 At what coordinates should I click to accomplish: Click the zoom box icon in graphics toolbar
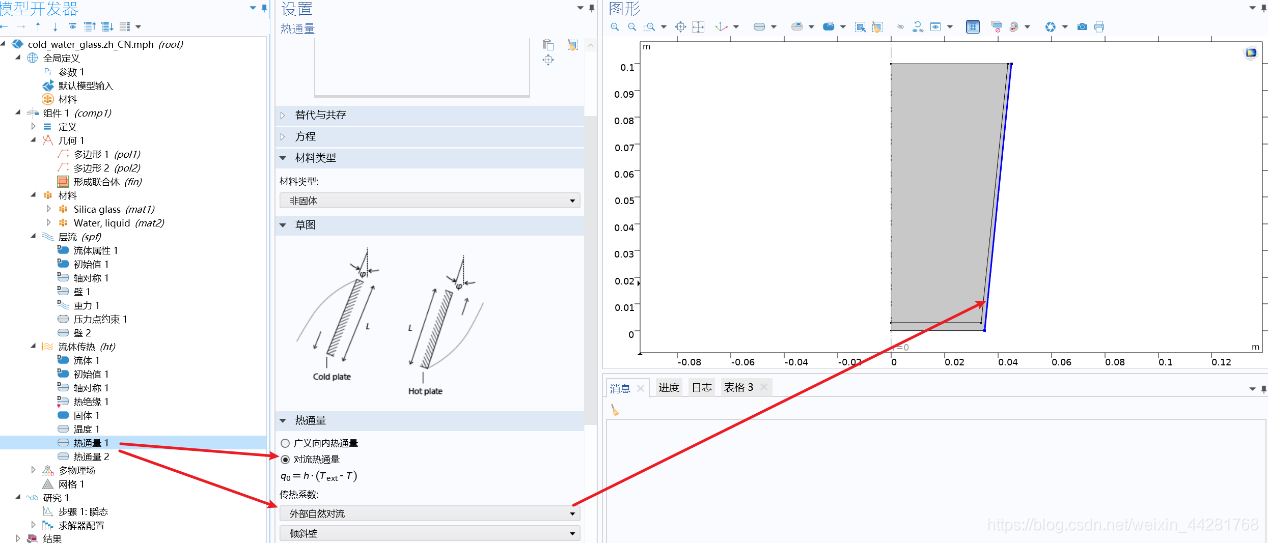click(649, 27)
